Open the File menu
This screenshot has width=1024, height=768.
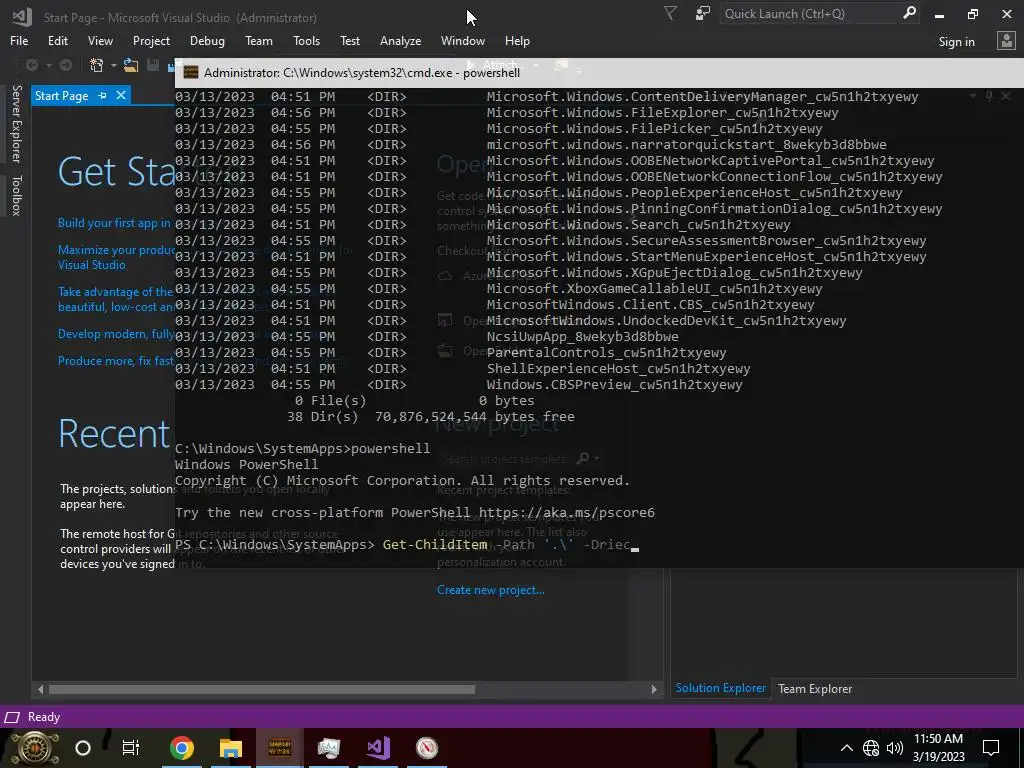19,40
